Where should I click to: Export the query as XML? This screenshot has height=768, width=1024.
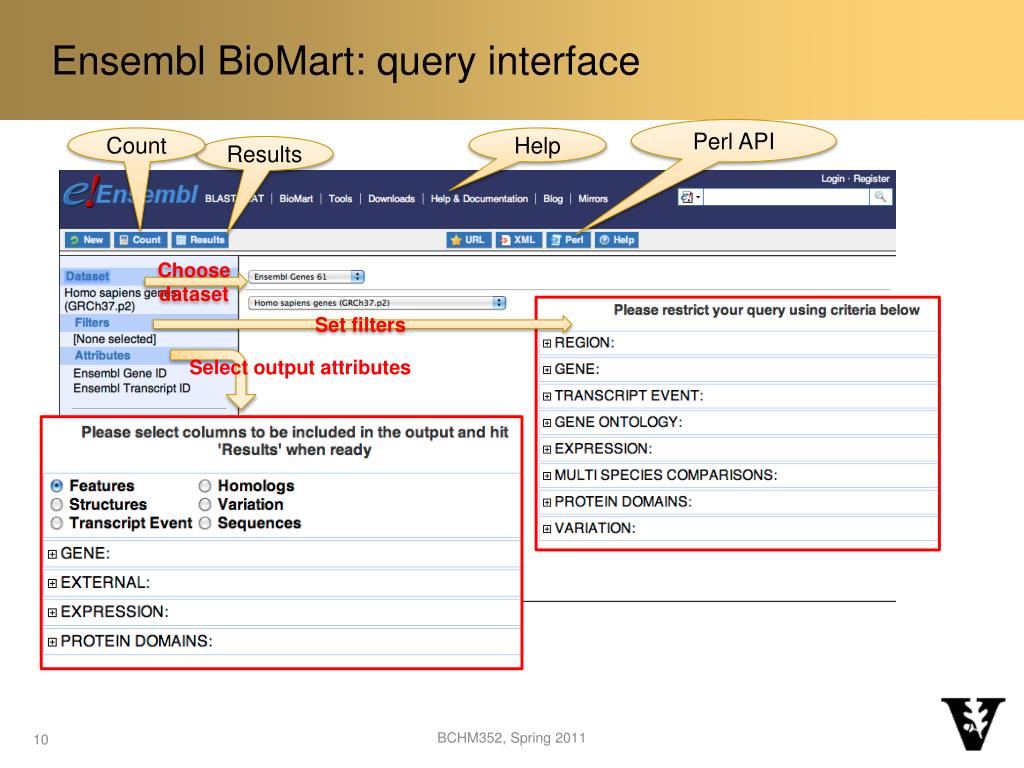point(518,240)
